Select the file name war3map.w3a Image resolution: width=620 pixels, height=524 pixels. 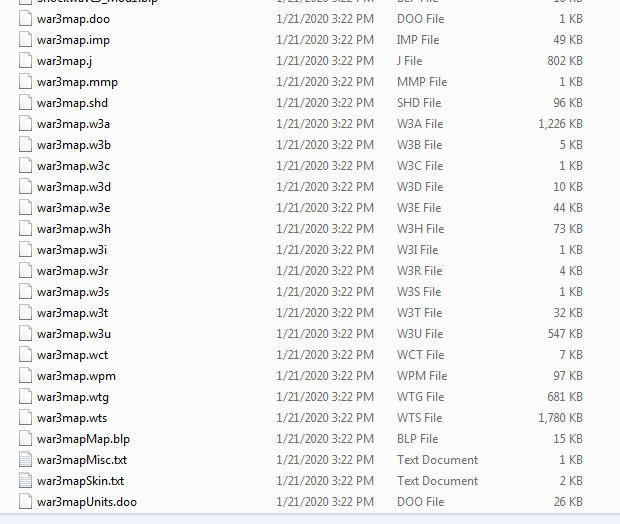(73, 124)
